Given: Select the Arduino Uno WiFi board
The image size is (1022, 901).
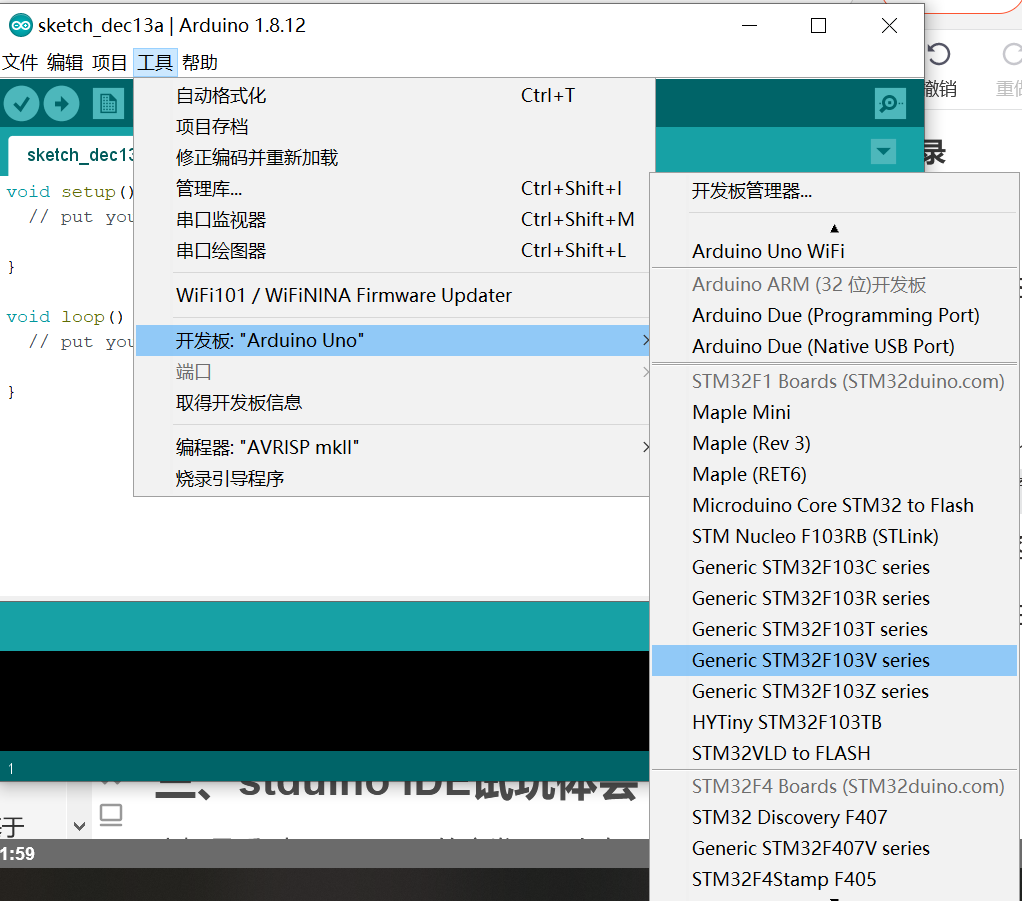Looking at the screenshot, I should [834, 251].
